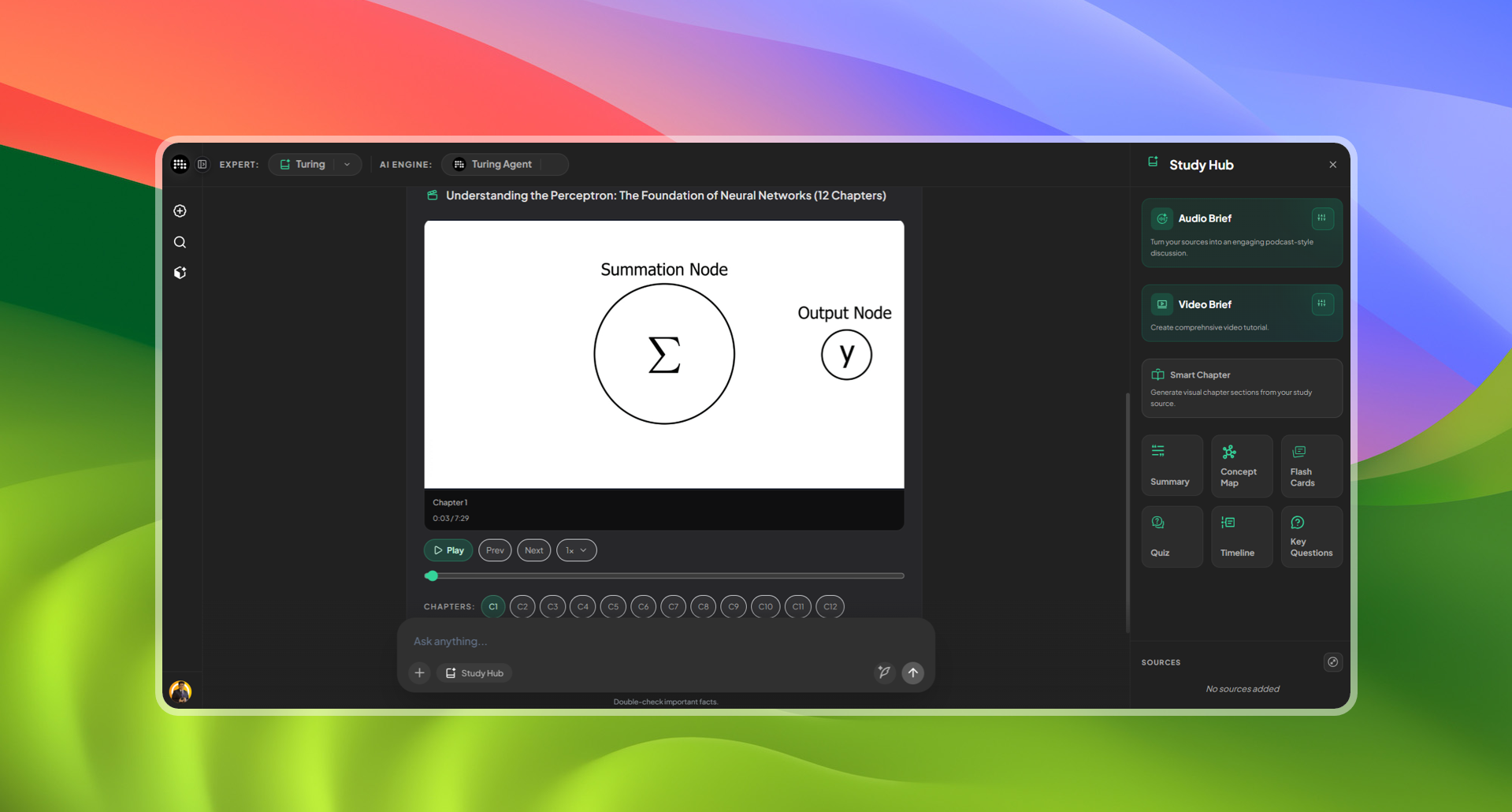Select chapter C3

(x=552, y=606)
